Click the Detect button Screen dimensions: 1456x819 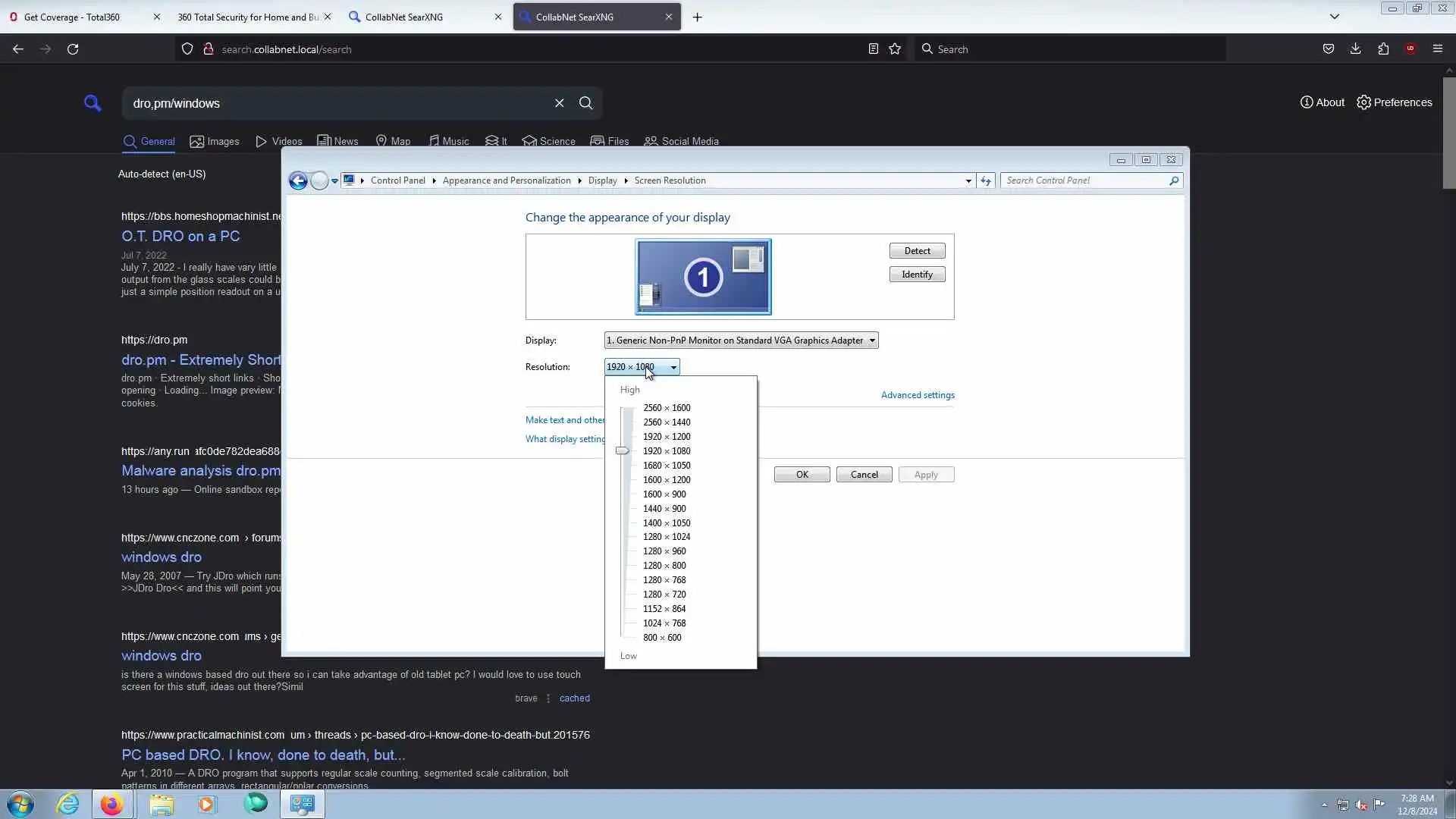[x=917, y=251]
